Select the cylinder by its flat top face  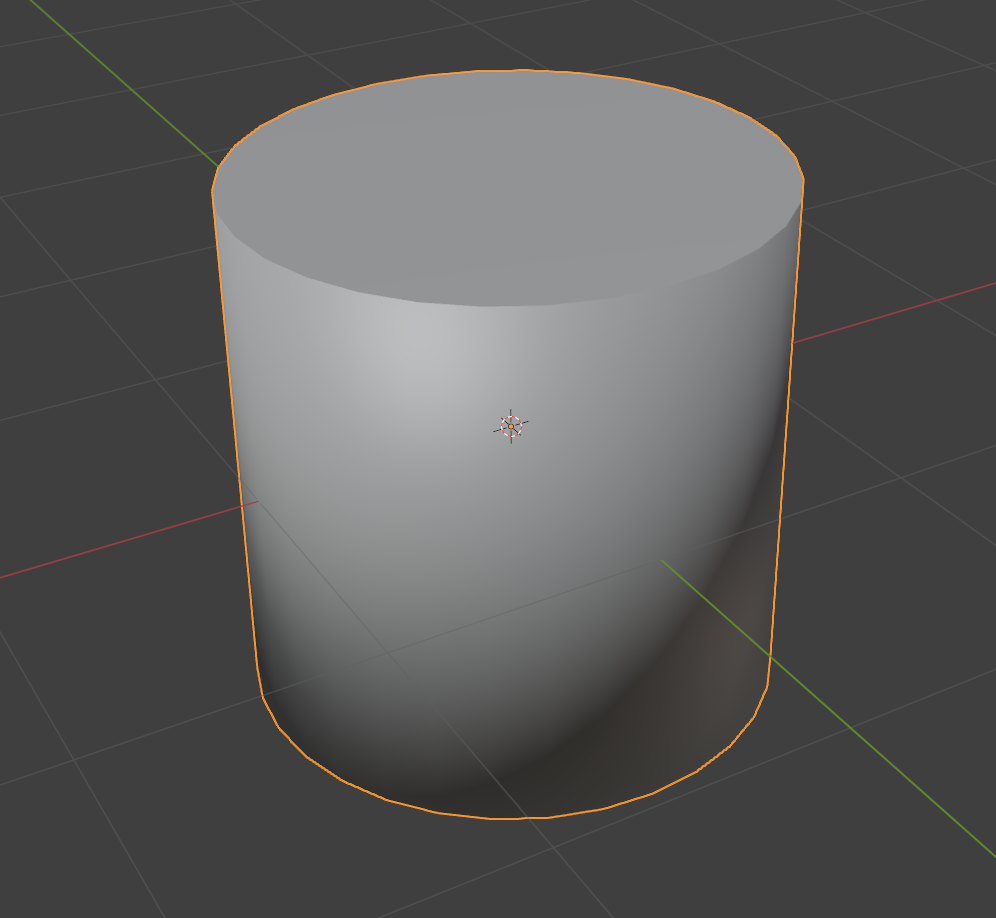pyautogui.click(x=508, y=188)
